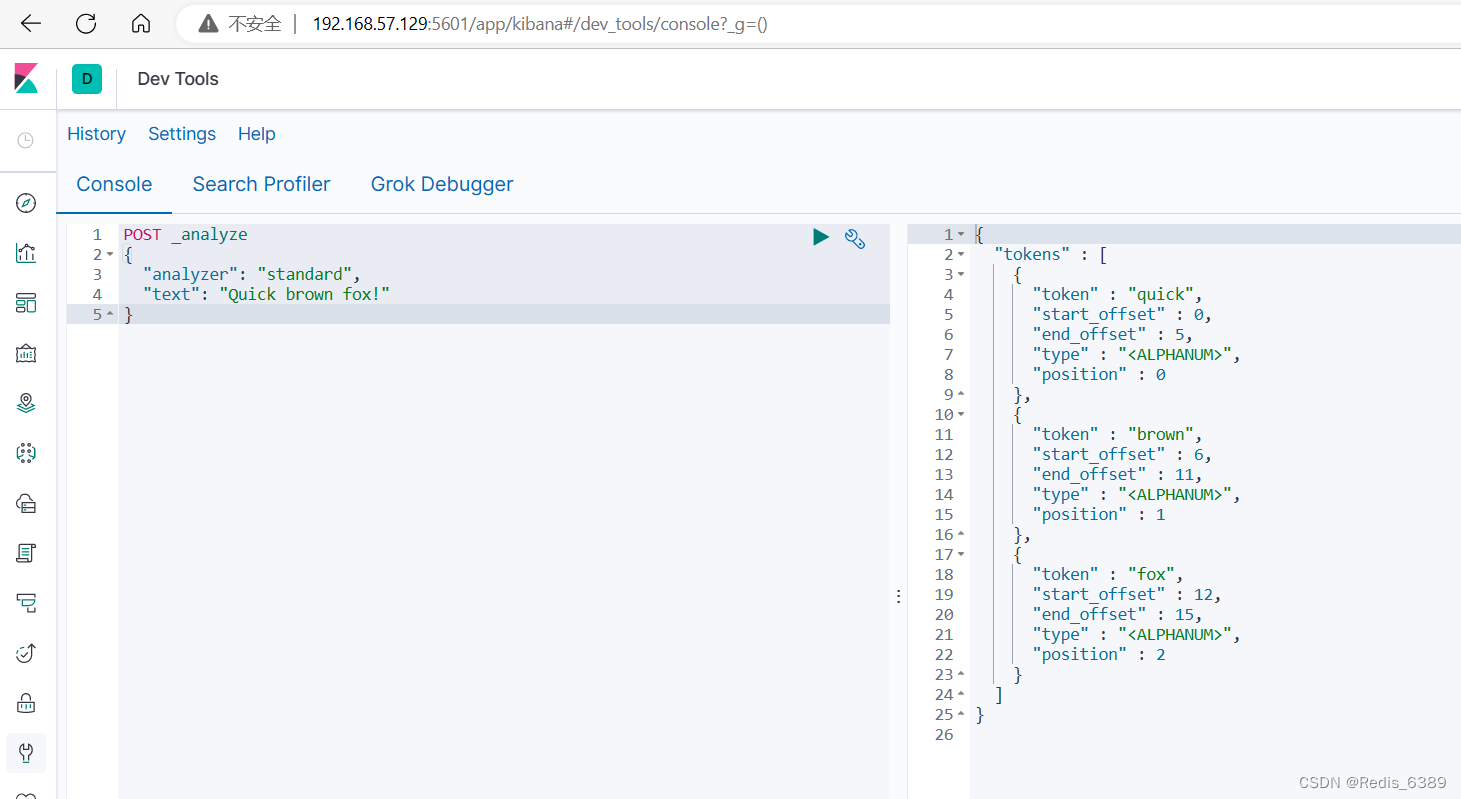This screenshot has width=1461, height=799.
Task: Open the browser home page
Action: click(142, 23)
